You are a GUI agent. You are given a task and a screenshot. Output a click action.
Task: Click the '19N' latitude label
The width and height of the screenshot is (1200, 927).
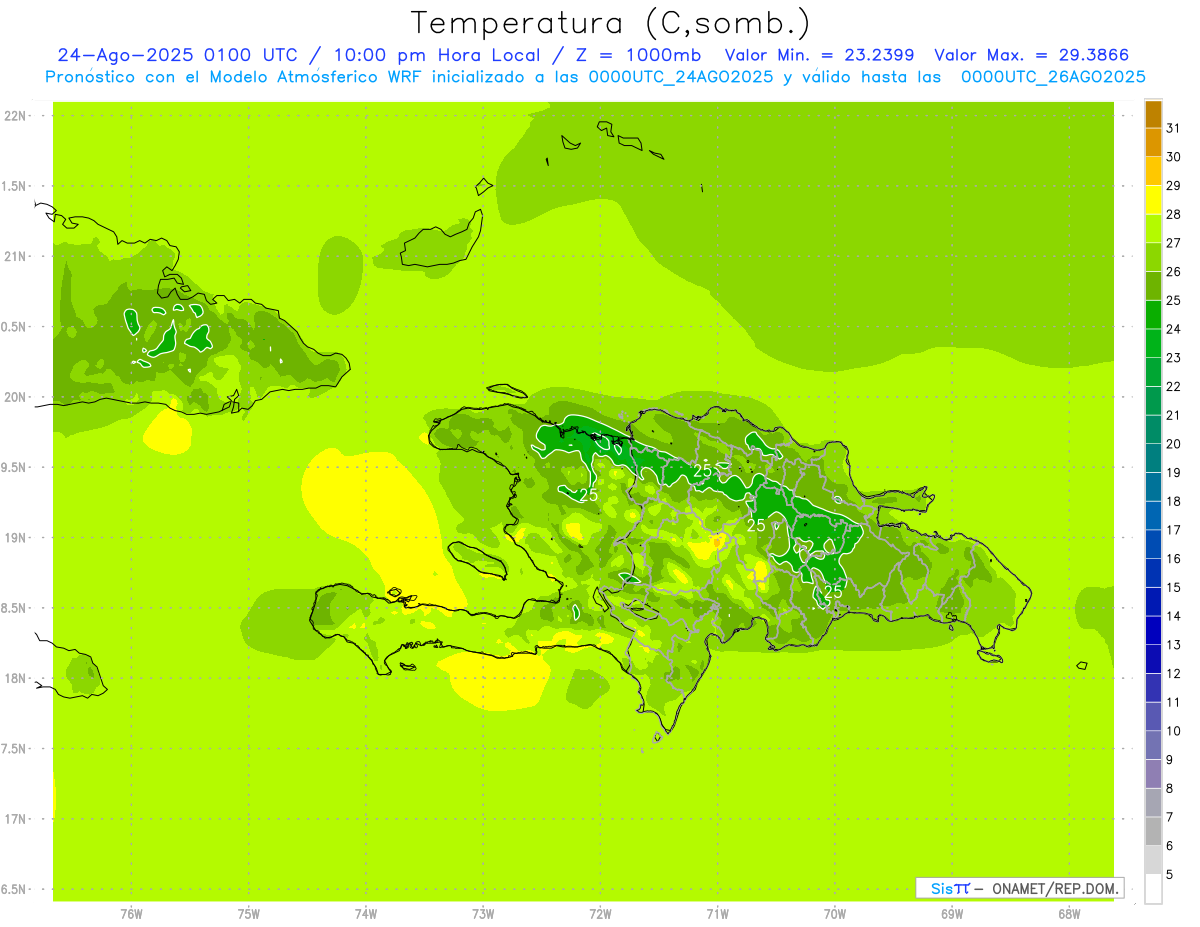click(16, 538)
